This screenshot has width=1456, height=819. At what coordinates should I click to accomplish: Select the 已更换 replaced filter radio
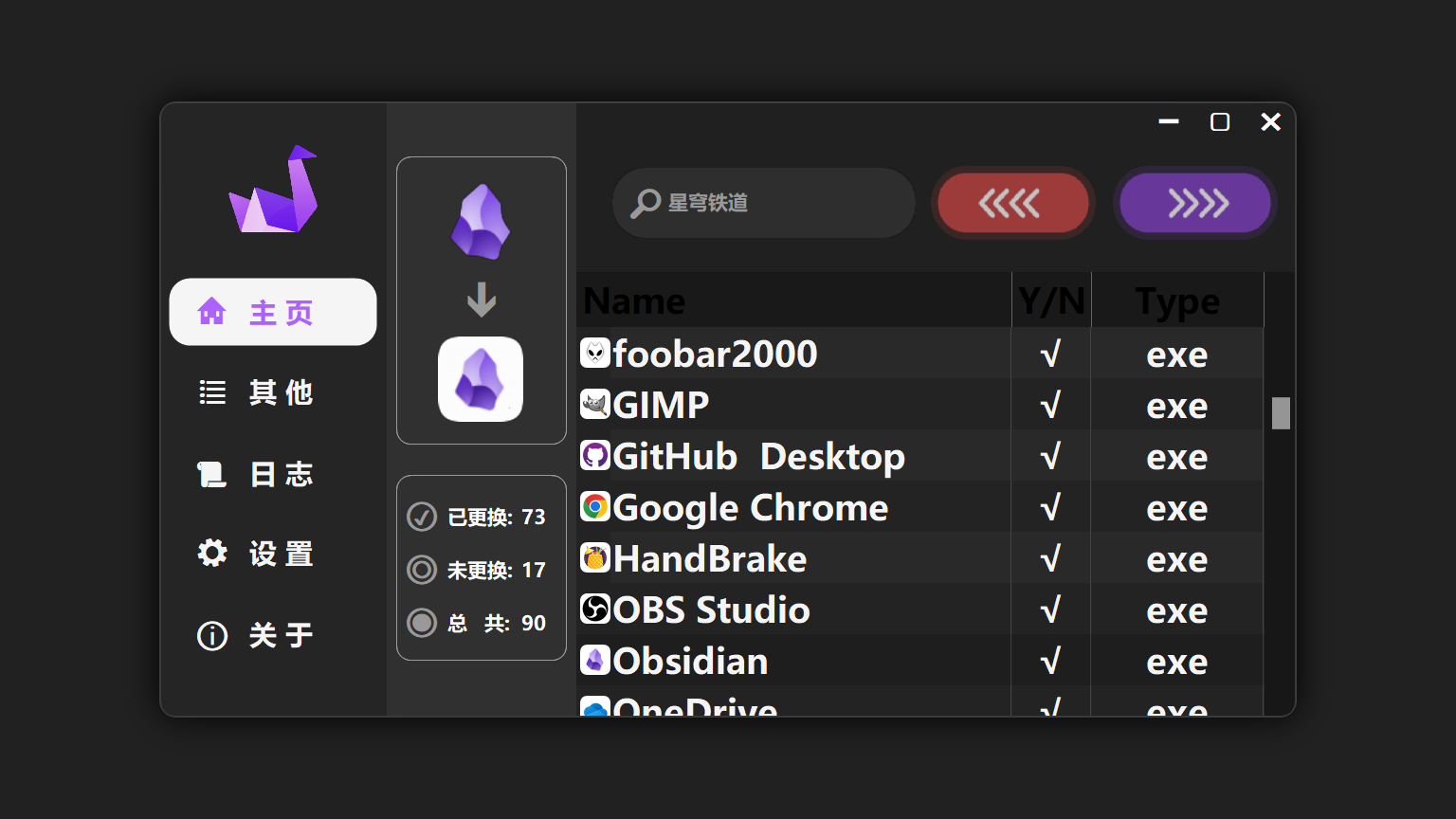pos(422,517)
